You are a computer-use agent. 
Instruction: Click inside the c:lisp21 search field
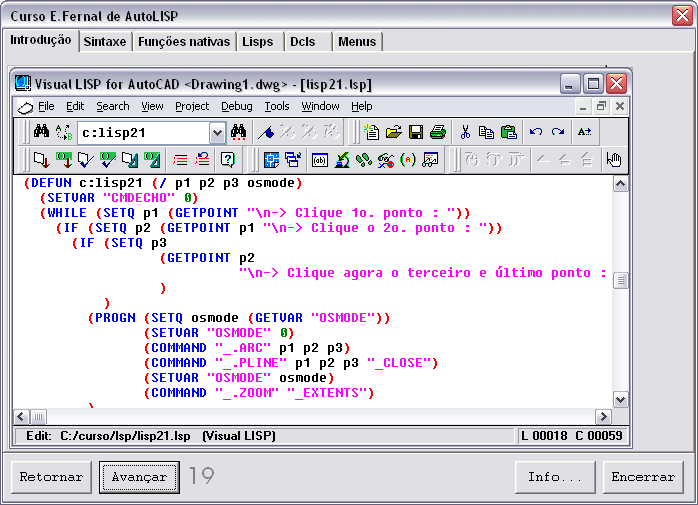click(x=143, y=133)
